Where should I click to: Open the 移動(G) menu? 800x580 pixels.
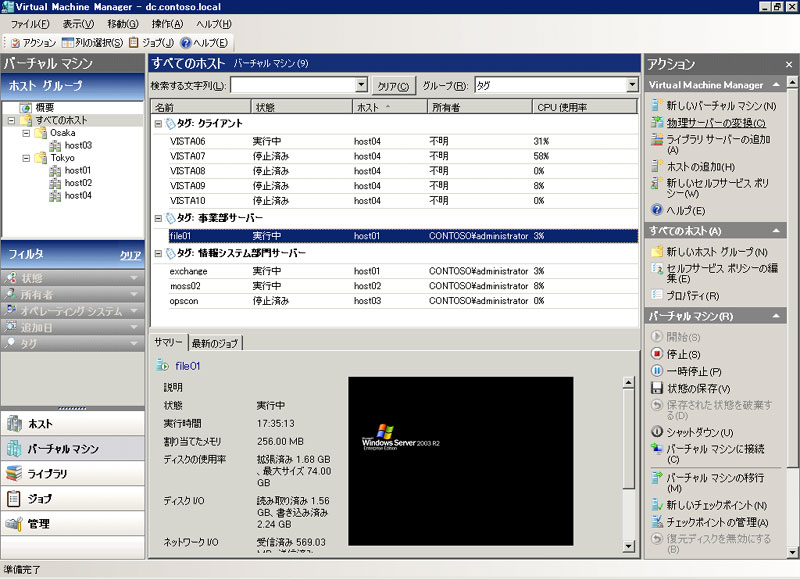pos(122,24)
